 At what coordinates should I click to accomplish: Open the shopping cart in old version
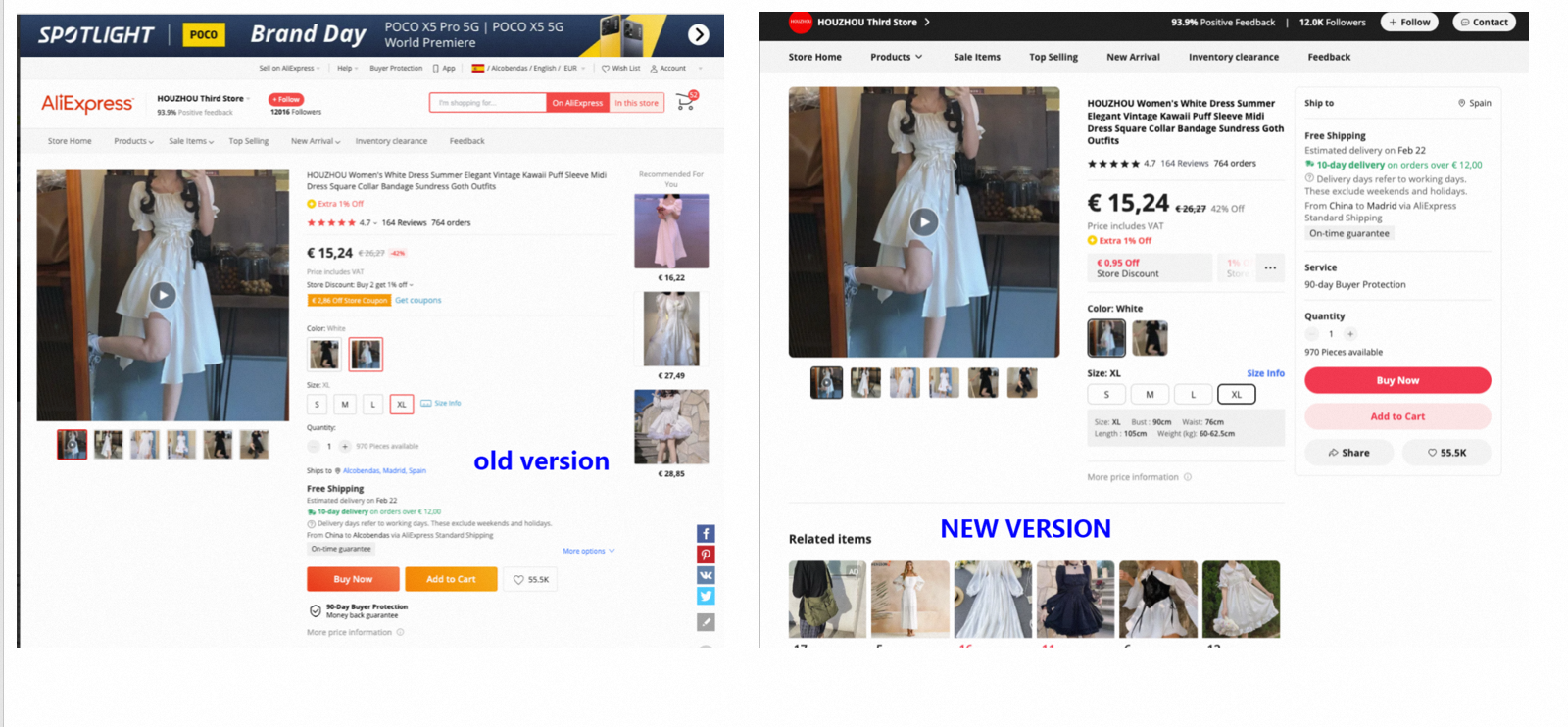686,101
